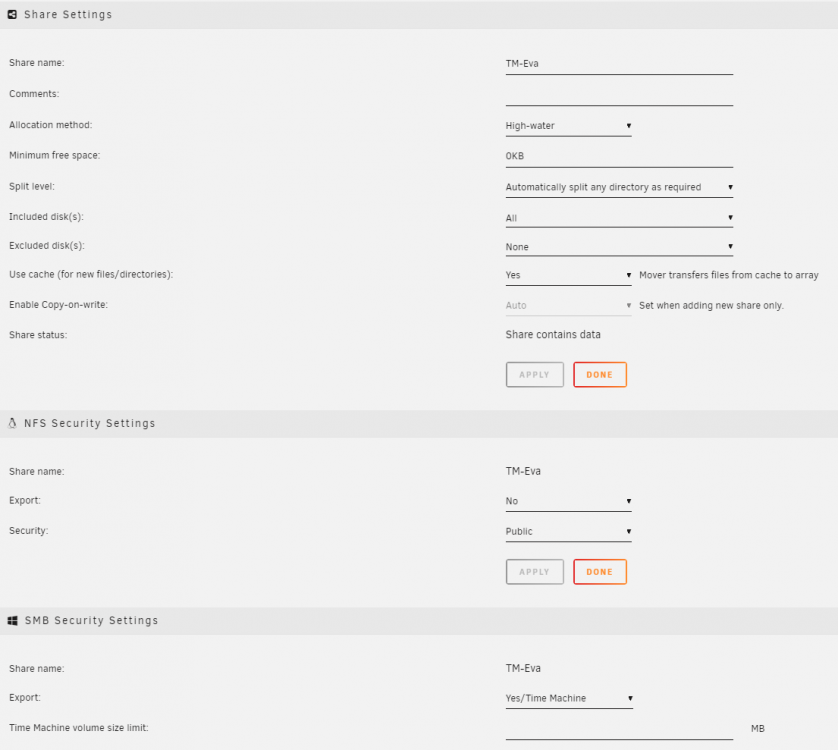This screenshot has height=750, width=838.
Task: Click the SMB Security Settings Windows icon
Action: 12,621
